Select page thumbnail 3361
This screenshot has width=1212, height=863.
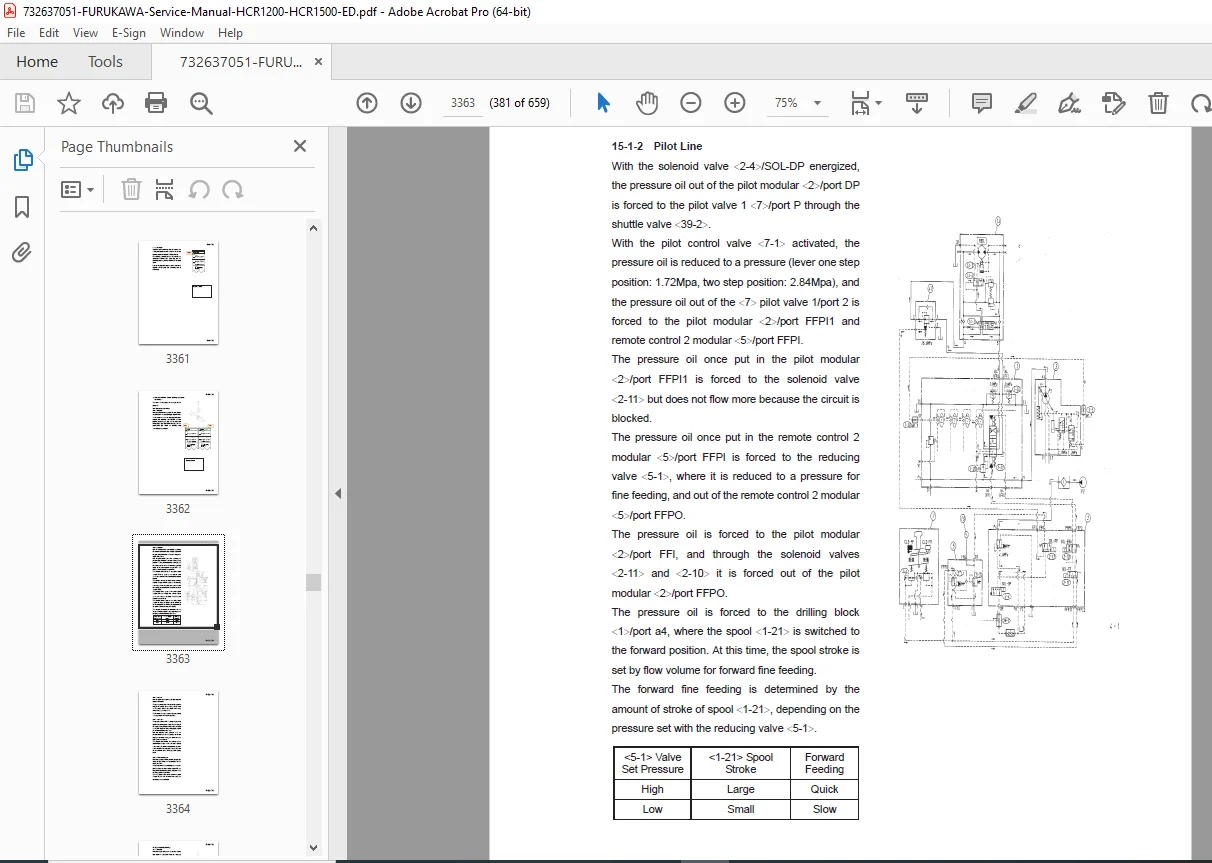tap(178, 292)
